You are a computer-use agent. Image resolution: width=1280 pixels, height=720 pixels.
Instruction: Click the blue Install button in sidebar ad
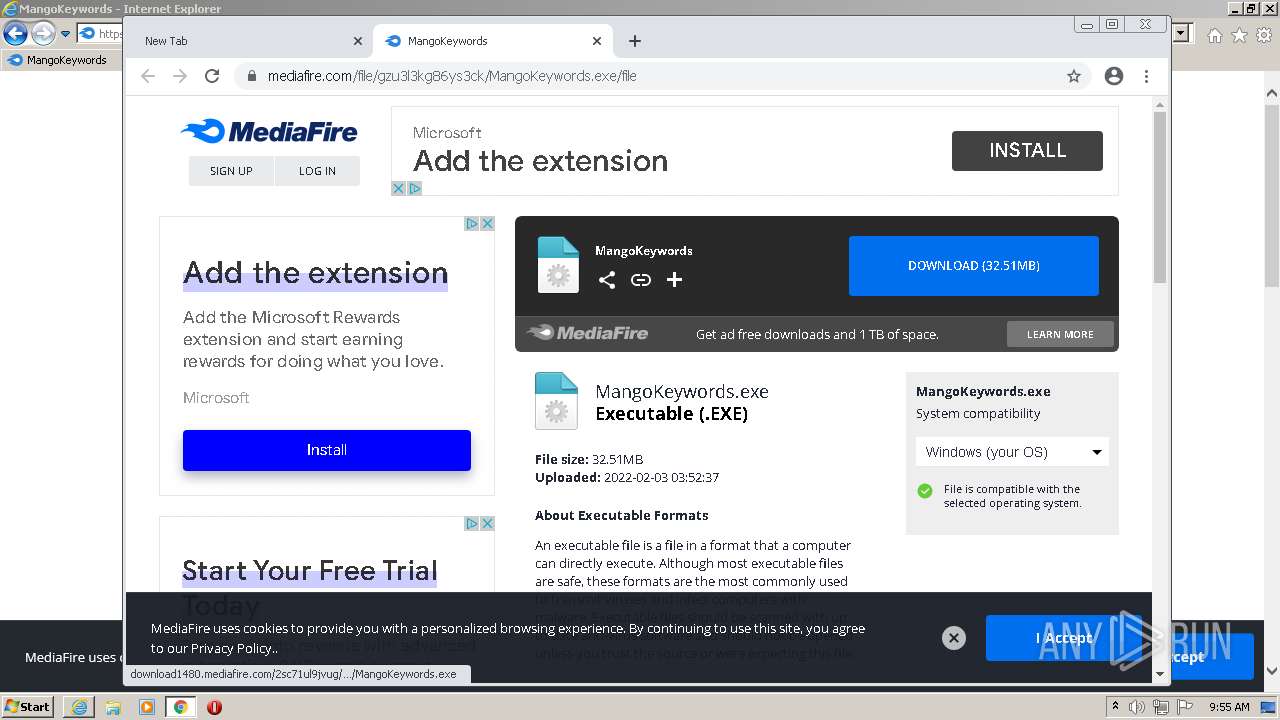pos(326,450)
